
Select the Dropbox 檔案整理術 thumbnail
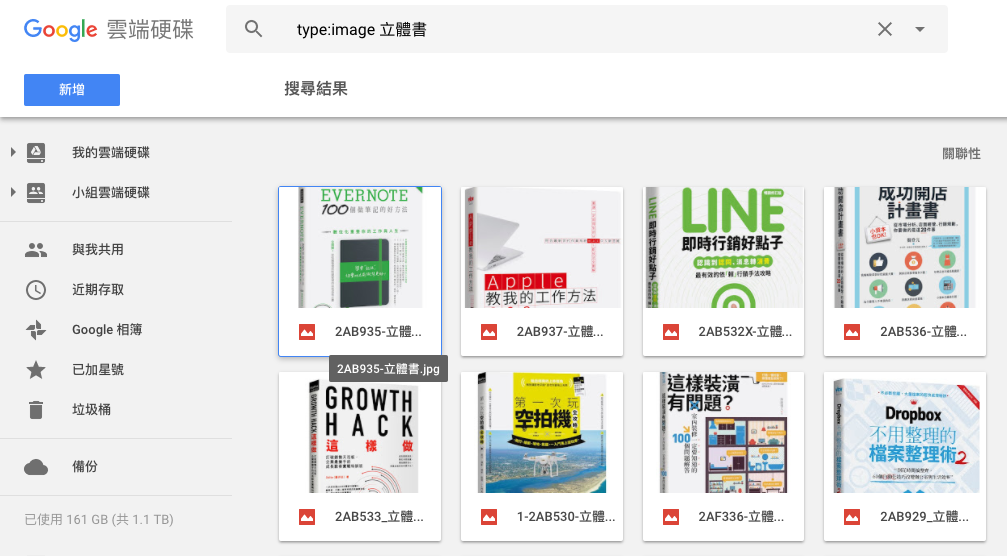[905, 433]
